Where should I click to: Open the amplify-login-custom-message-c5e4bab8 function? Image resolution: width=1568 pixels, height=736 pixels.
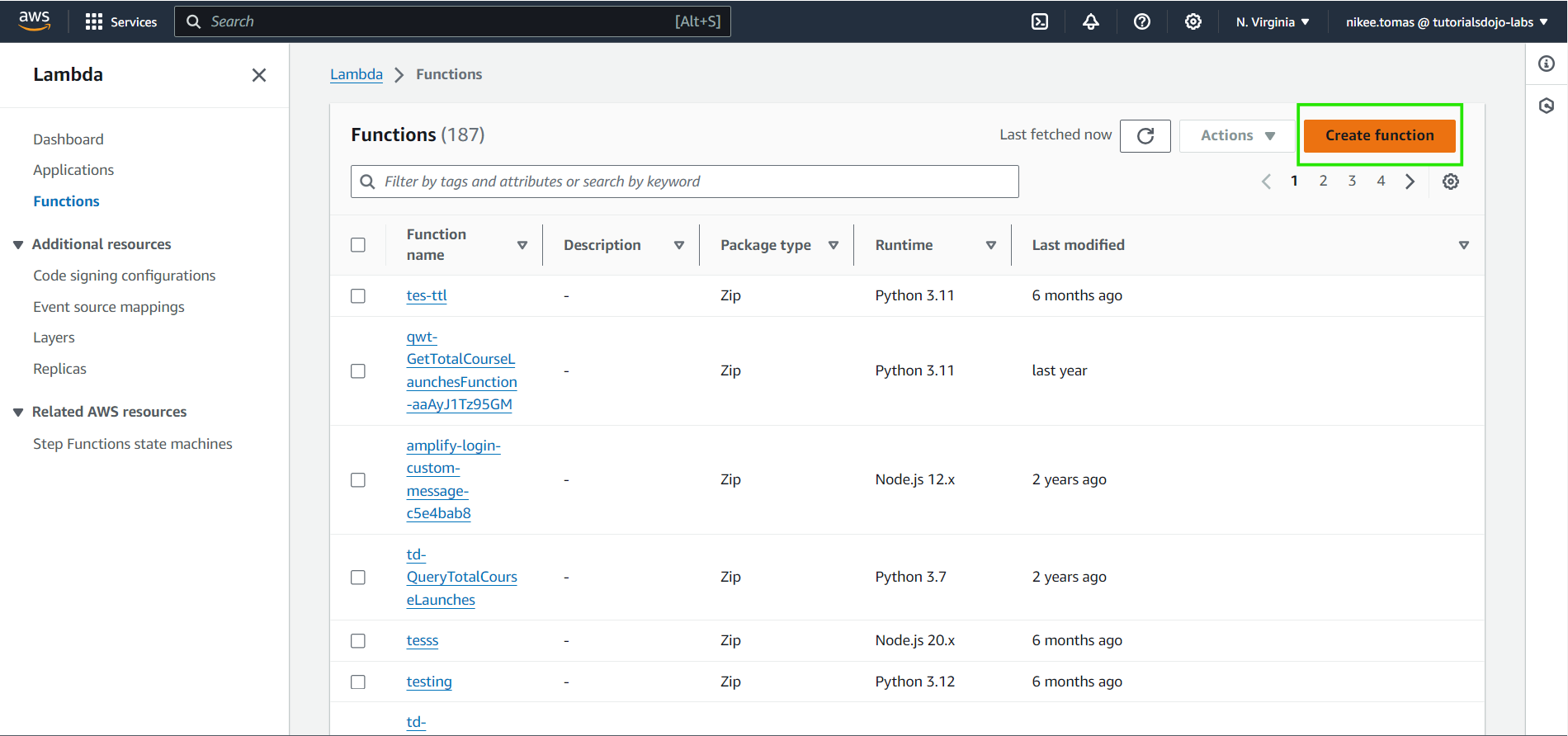coord(453,479)
